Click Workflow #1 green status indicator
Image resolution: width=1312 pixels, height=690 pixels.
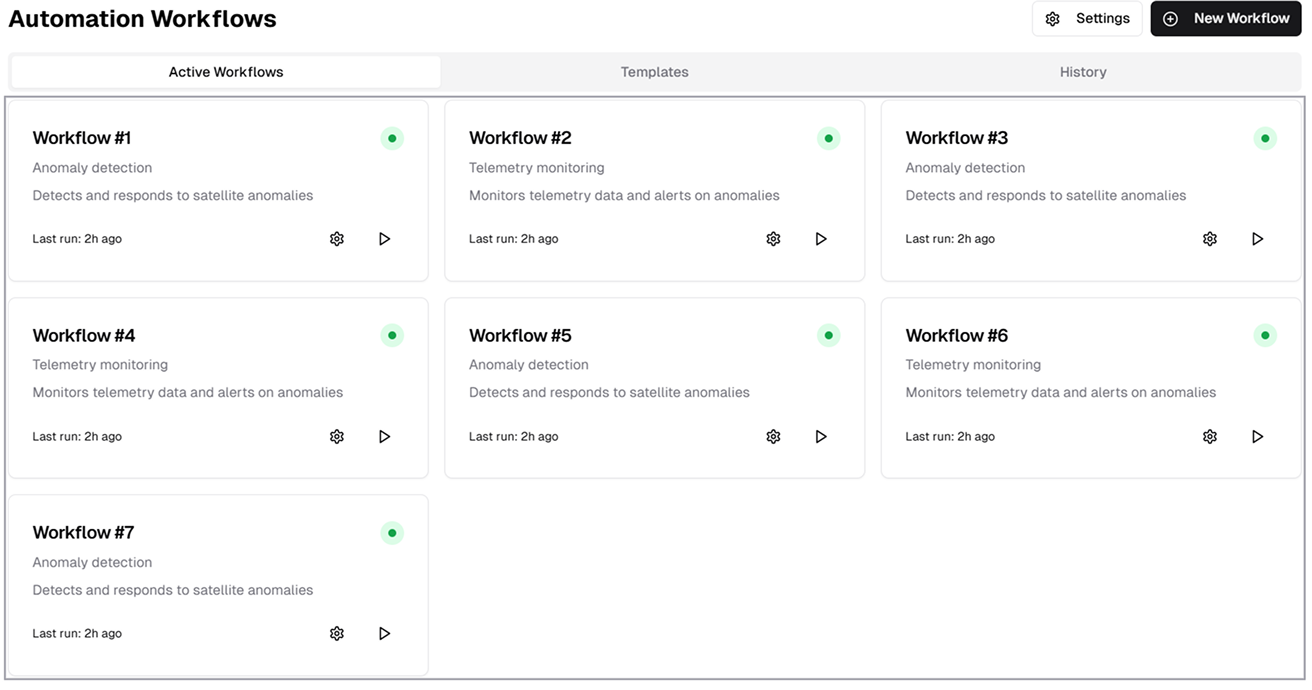[392, 138]
